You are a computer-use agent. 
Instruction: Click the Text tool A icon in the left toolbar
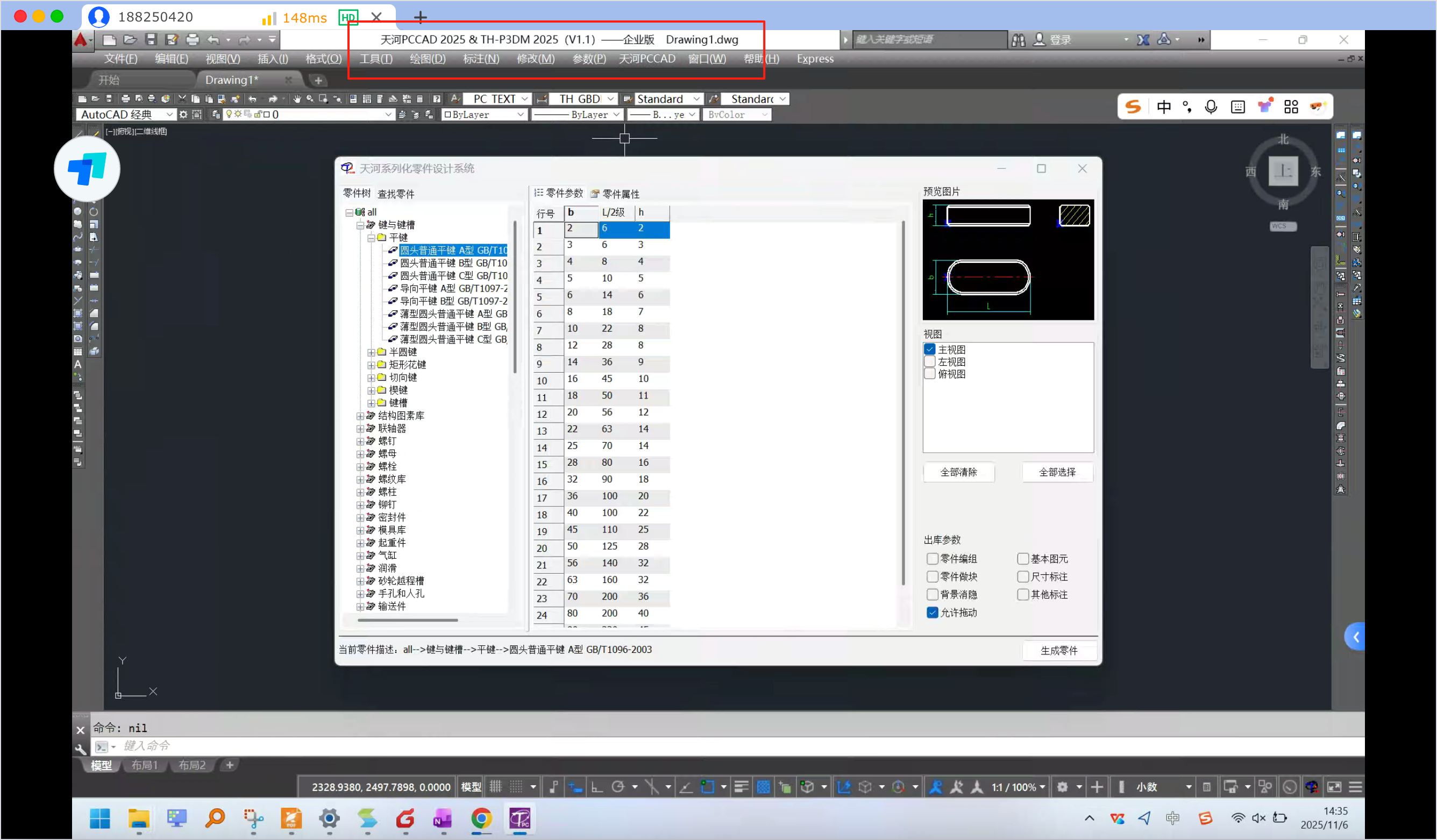(x=77, y=364)
